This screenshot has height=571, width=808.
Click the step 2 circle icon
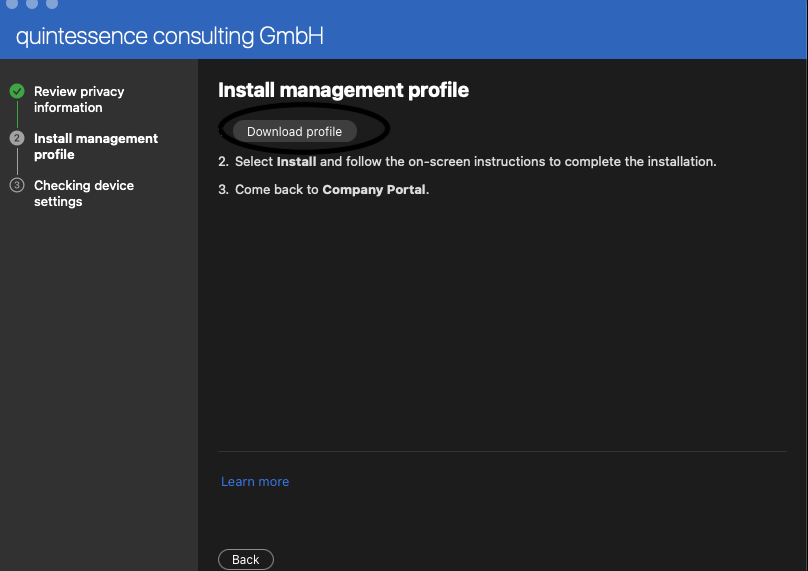click(17, 138)
